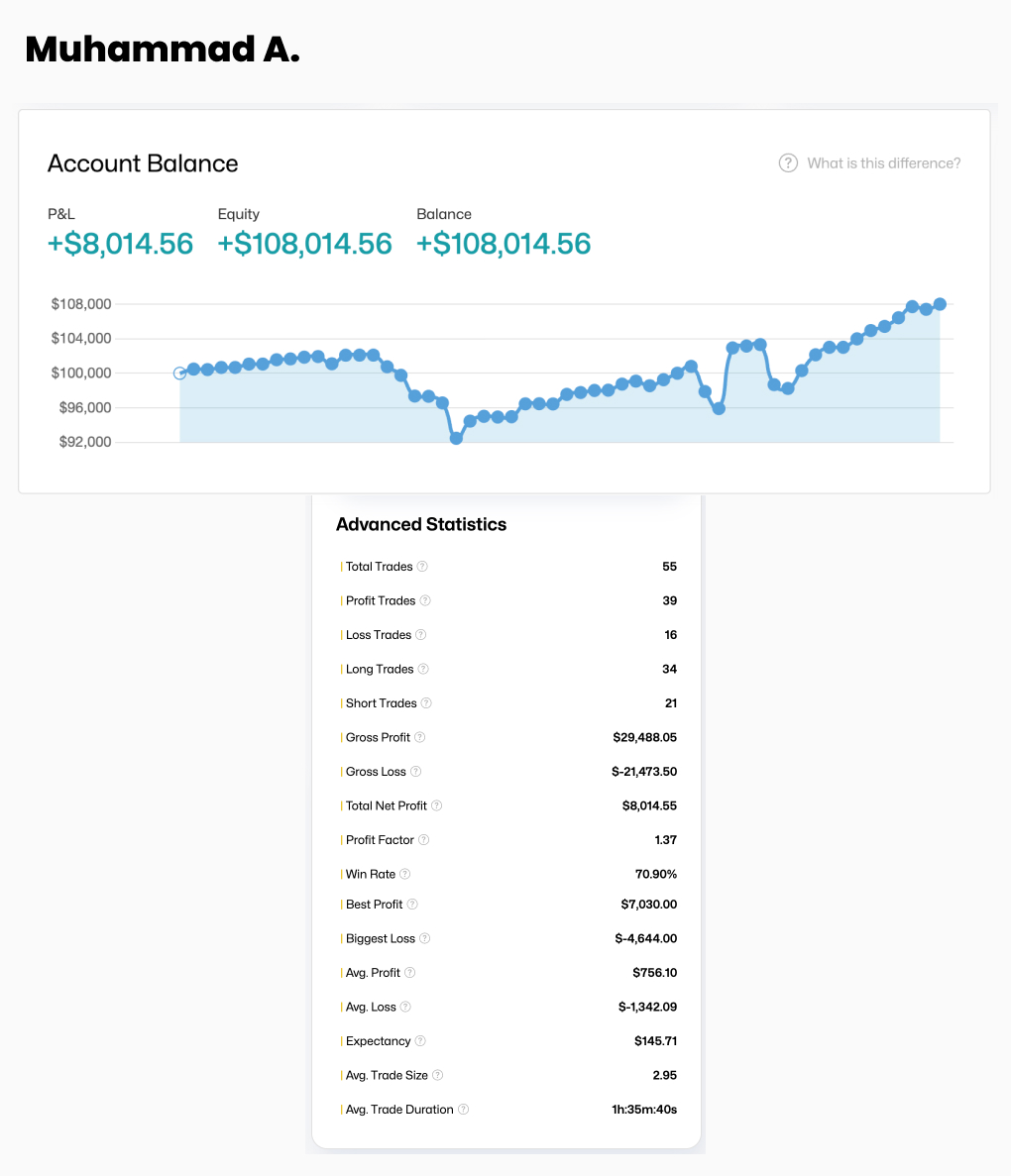The image size is (1011, 1176).
Task: Click the help icon beside Total Trades
Action: coord(422,567)
